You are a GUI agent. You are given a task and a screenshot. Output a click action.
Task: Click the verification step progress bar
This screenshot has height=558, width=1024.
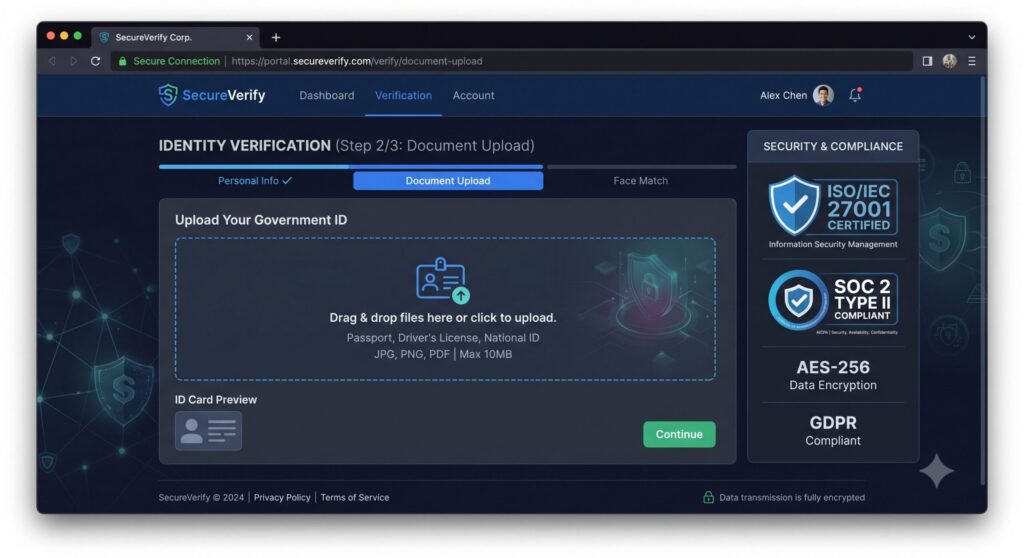[x=447, y=167]
